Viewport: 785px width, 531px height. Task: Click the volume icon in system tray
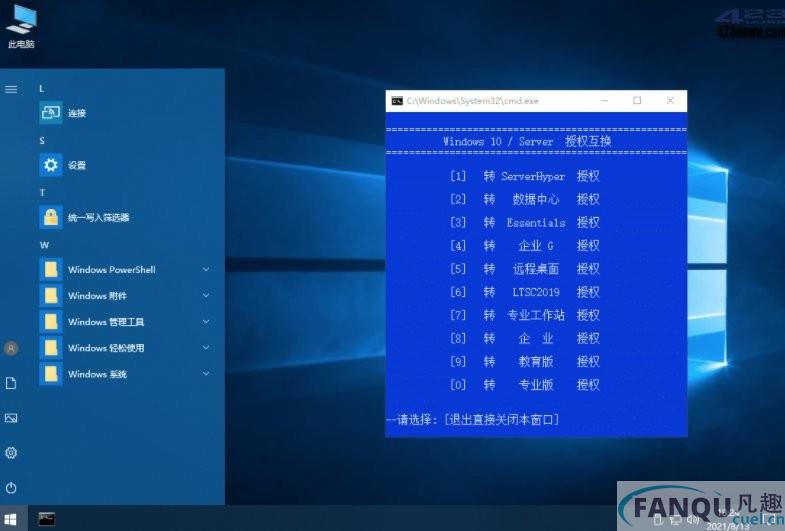692,519
